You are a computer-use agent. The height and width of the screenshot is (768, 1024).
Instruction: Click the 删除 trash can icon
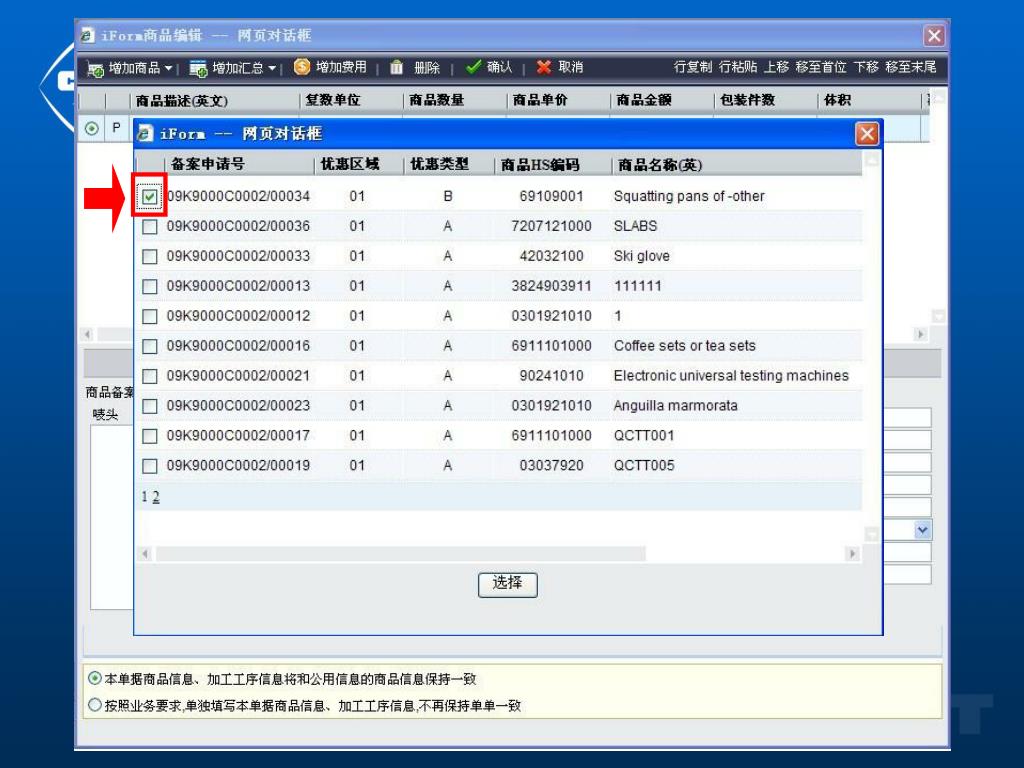pyautogui.click(x=396, y=67)
